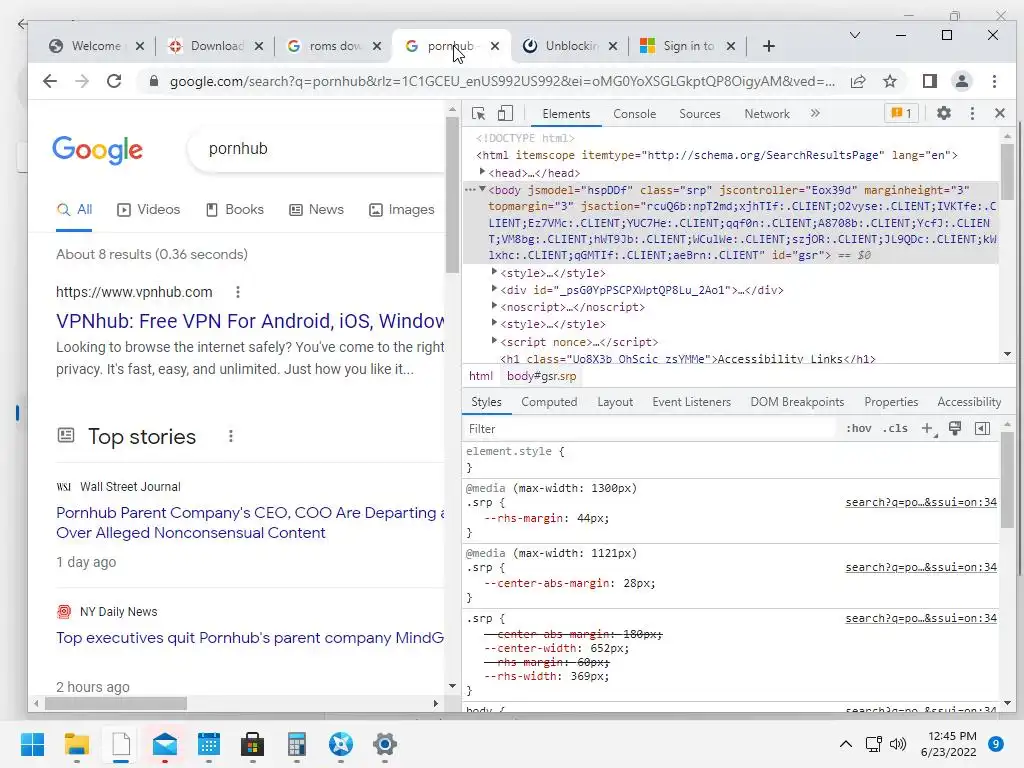Open tab search dropdown chevron
Viewport: 1024px width, 768px height.
[854, 35]
